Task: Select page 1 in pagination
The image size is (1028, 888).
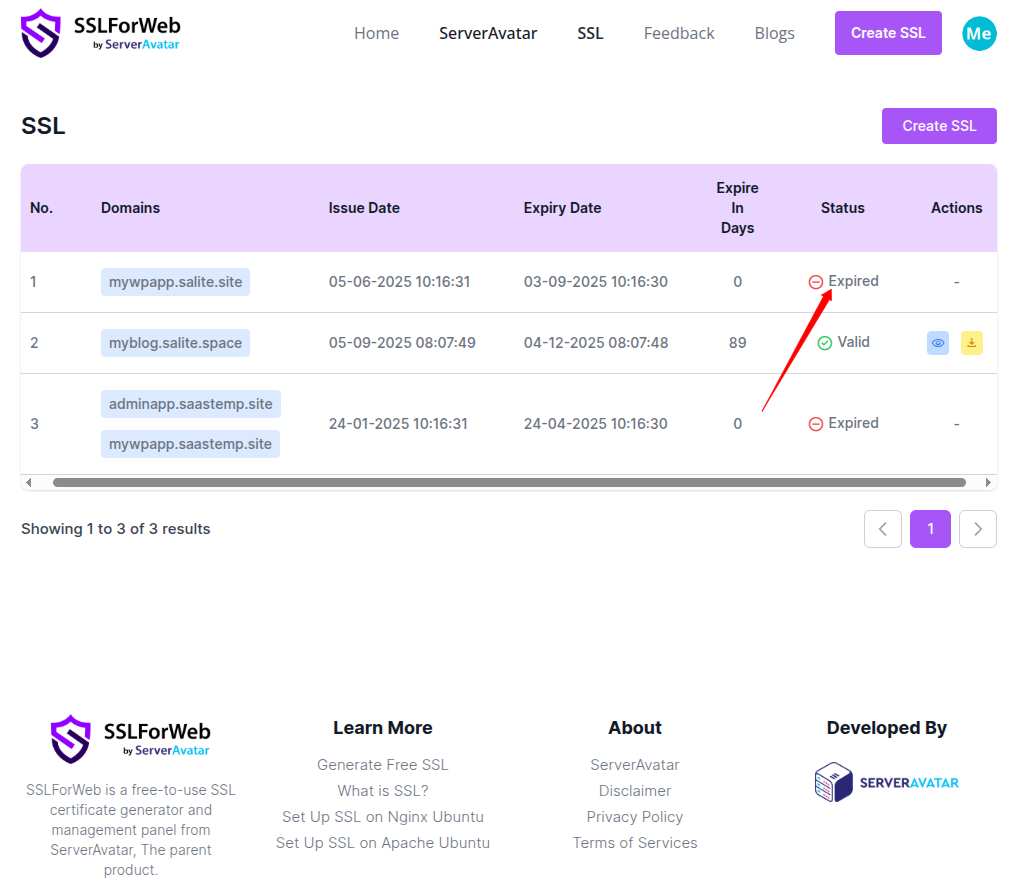Action: point(930,528)
